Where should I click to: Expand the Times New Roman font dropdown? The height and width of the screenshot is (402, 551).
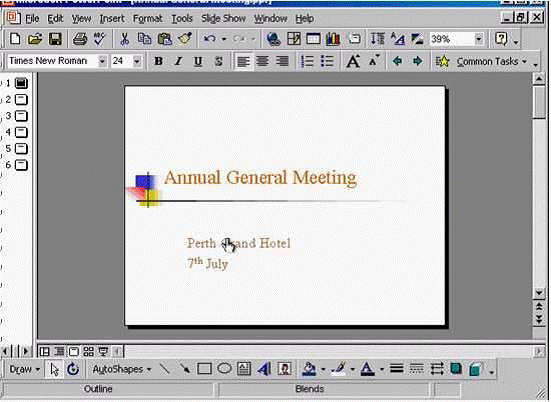pos(102,61)
